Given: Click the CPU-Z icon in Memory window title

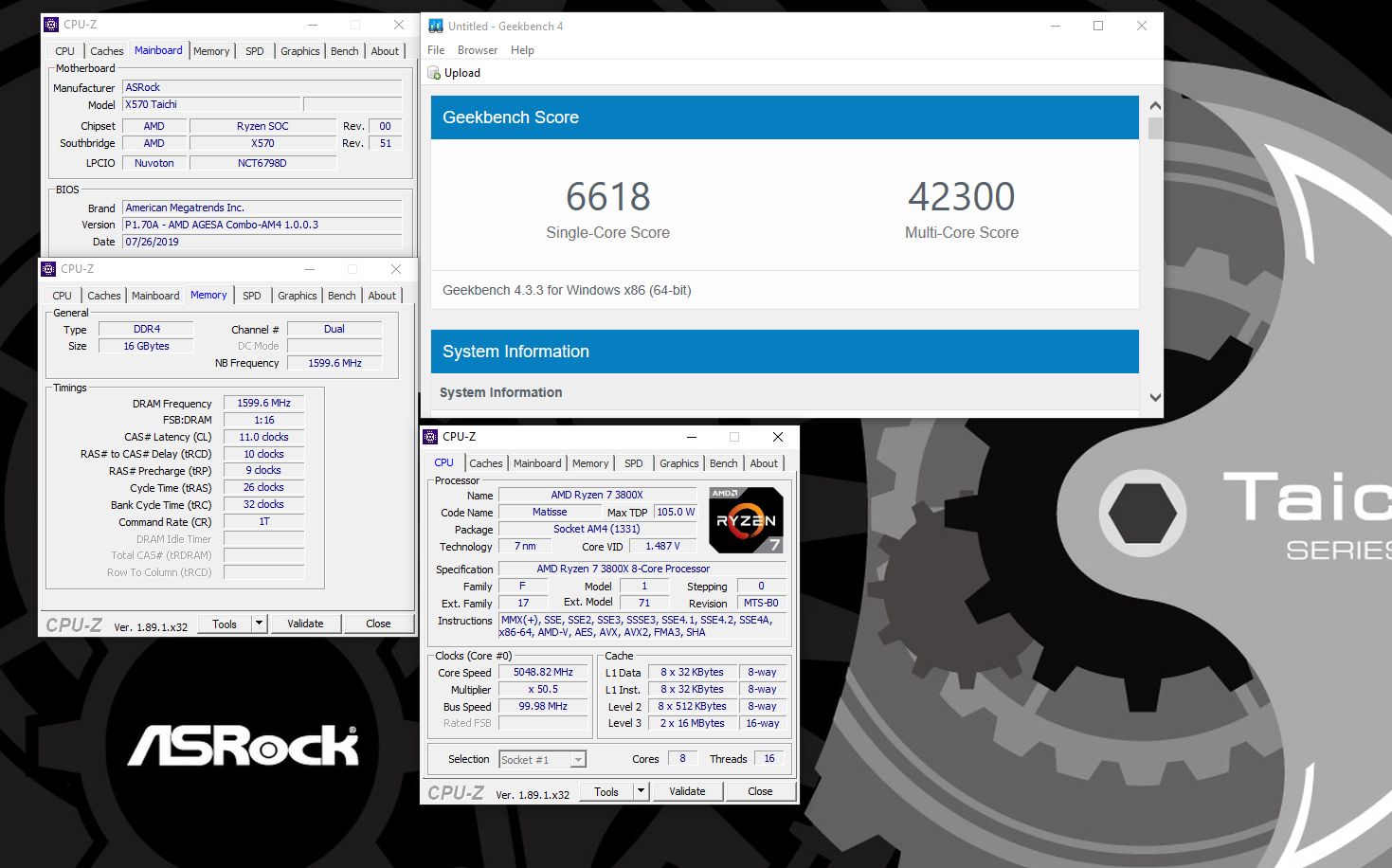Looking at the screenshot, I should tap(48, 269).
